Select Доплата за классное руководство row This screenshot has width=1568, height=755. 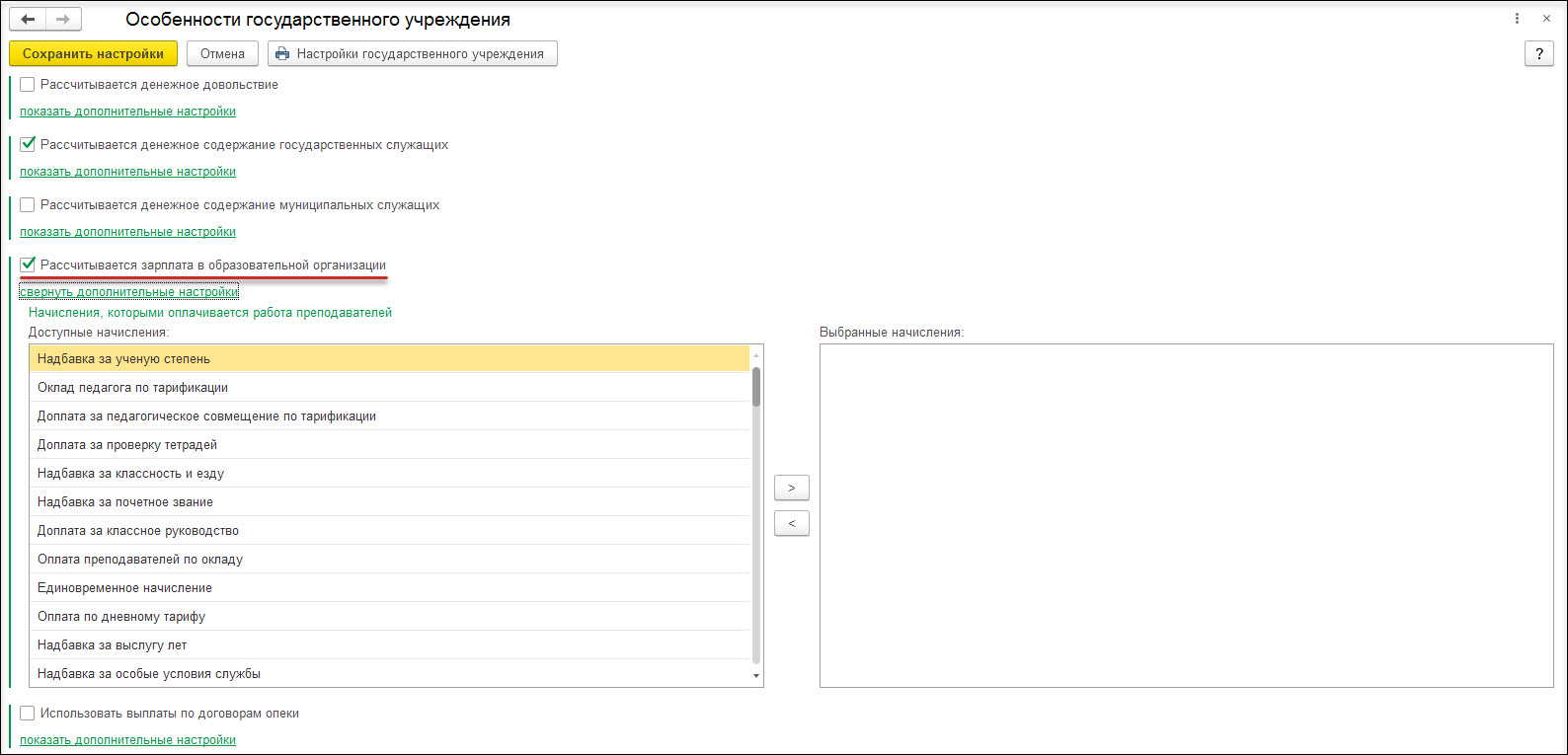(390, 531)
